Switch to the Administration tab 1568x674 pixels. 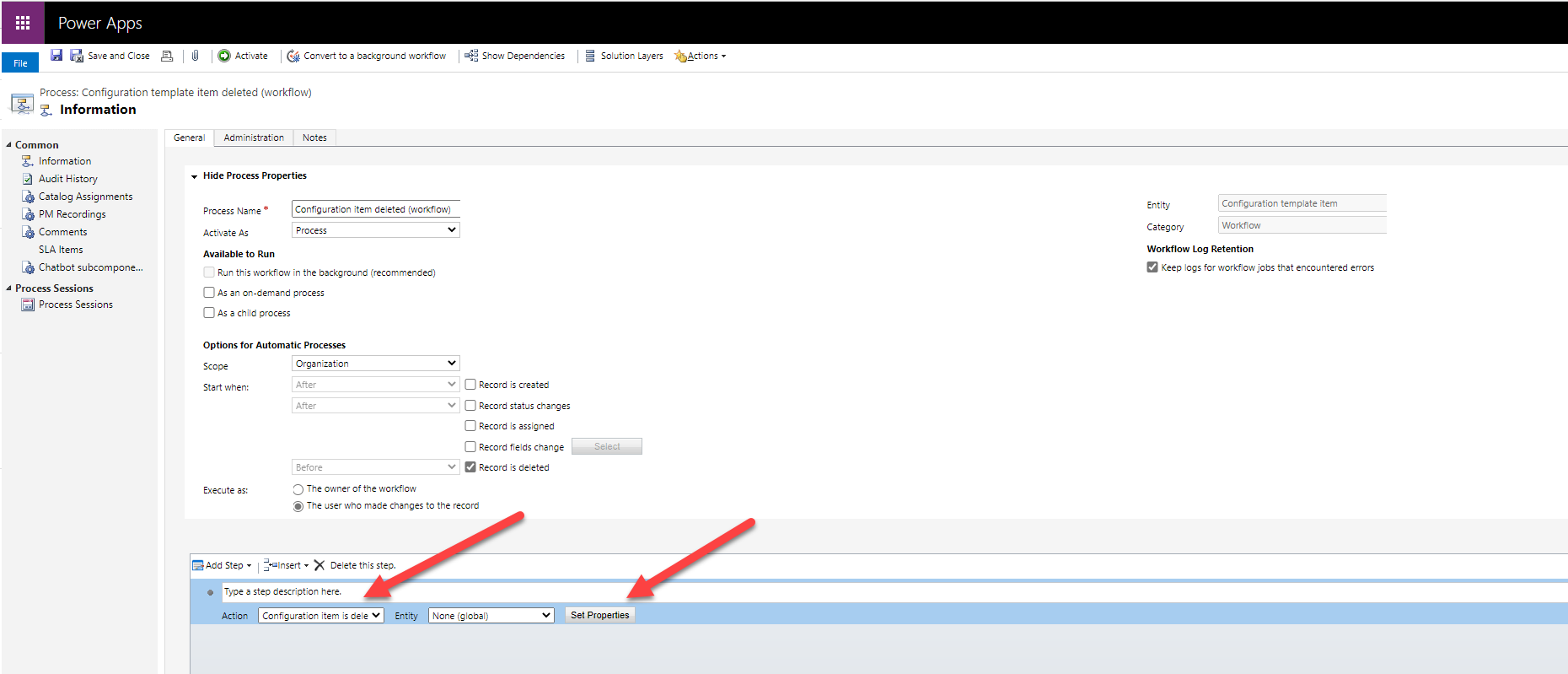[254, 137]
